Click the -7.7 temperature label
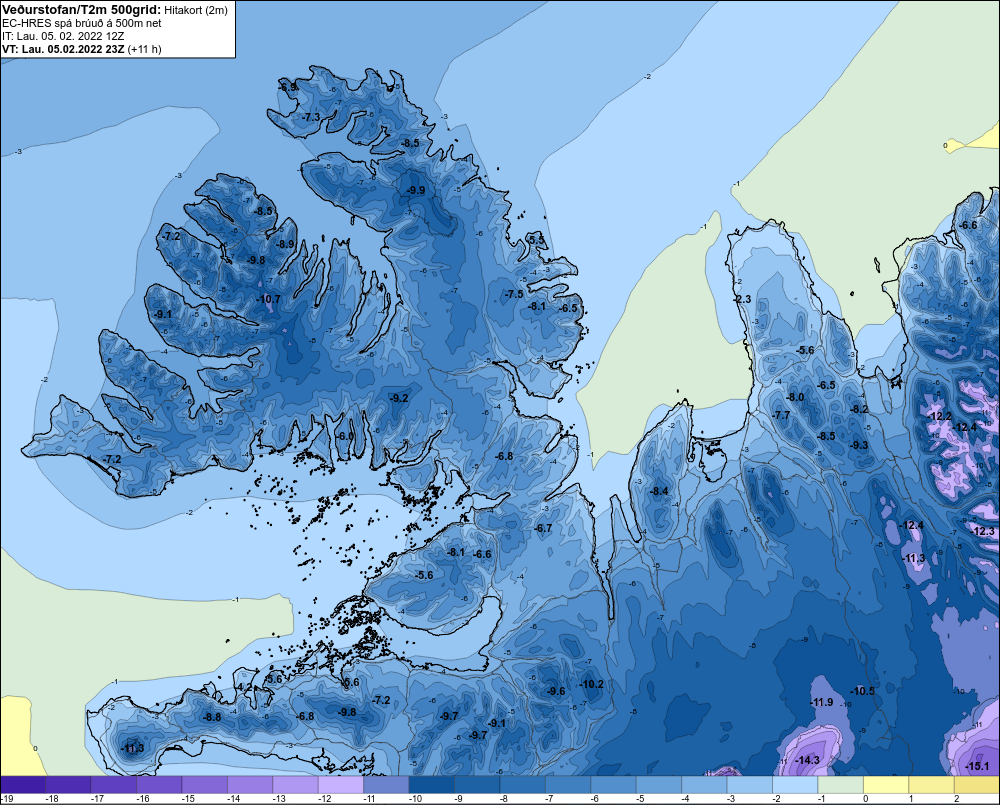The width and height of the screenshot is (1000, 805). coord(781,415)
